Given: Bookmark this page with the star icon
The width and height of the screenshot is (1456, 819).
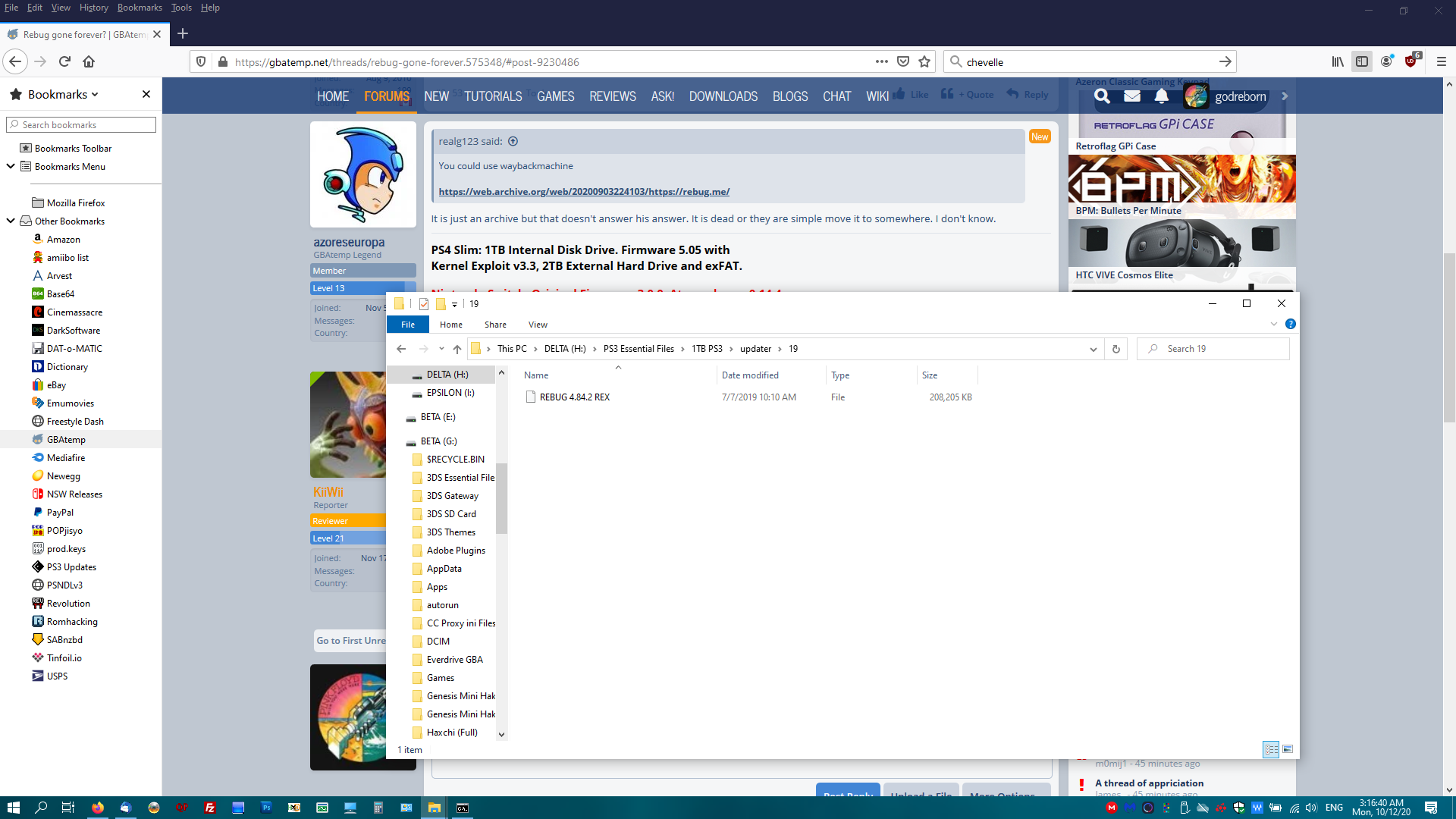Looking at the screenshot, I should click(x=924, y=61).
